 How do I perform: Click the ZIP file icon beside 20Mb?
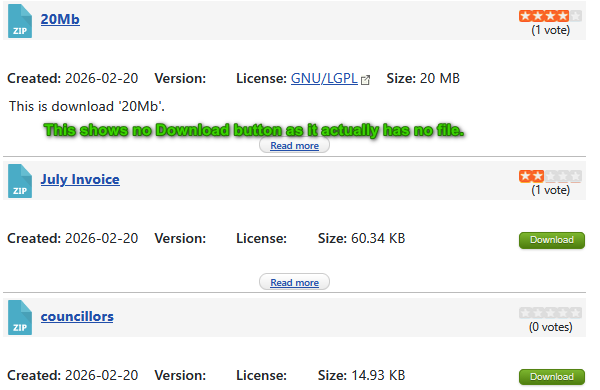[20, 21]
